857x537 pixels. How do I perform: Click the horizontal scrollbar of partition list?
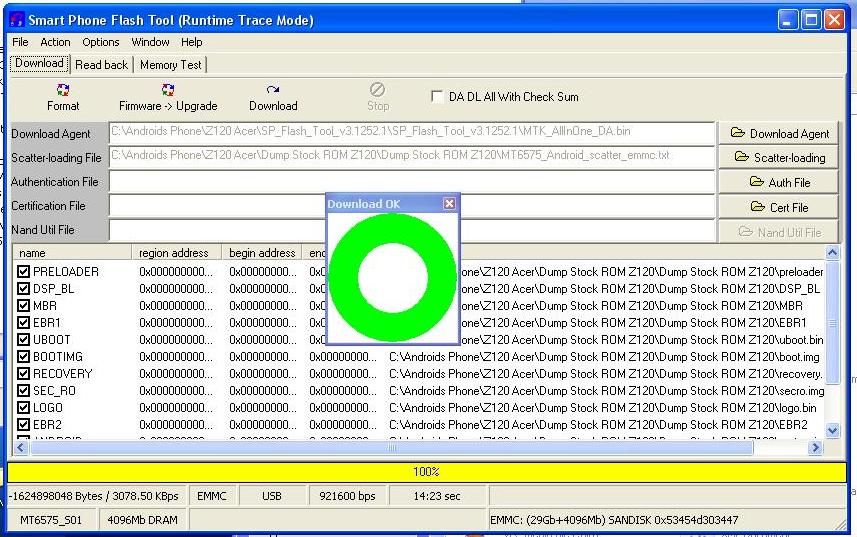pos(400,449)
